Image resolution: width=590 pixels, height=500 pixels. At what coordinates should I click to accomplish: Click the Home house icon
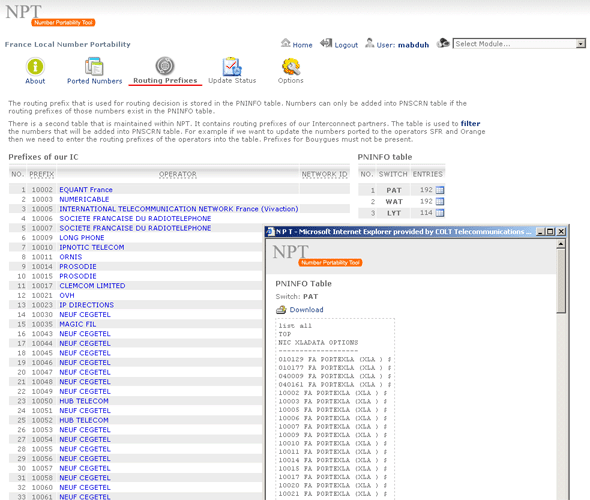pyautogui.click(x=286, y=43)
